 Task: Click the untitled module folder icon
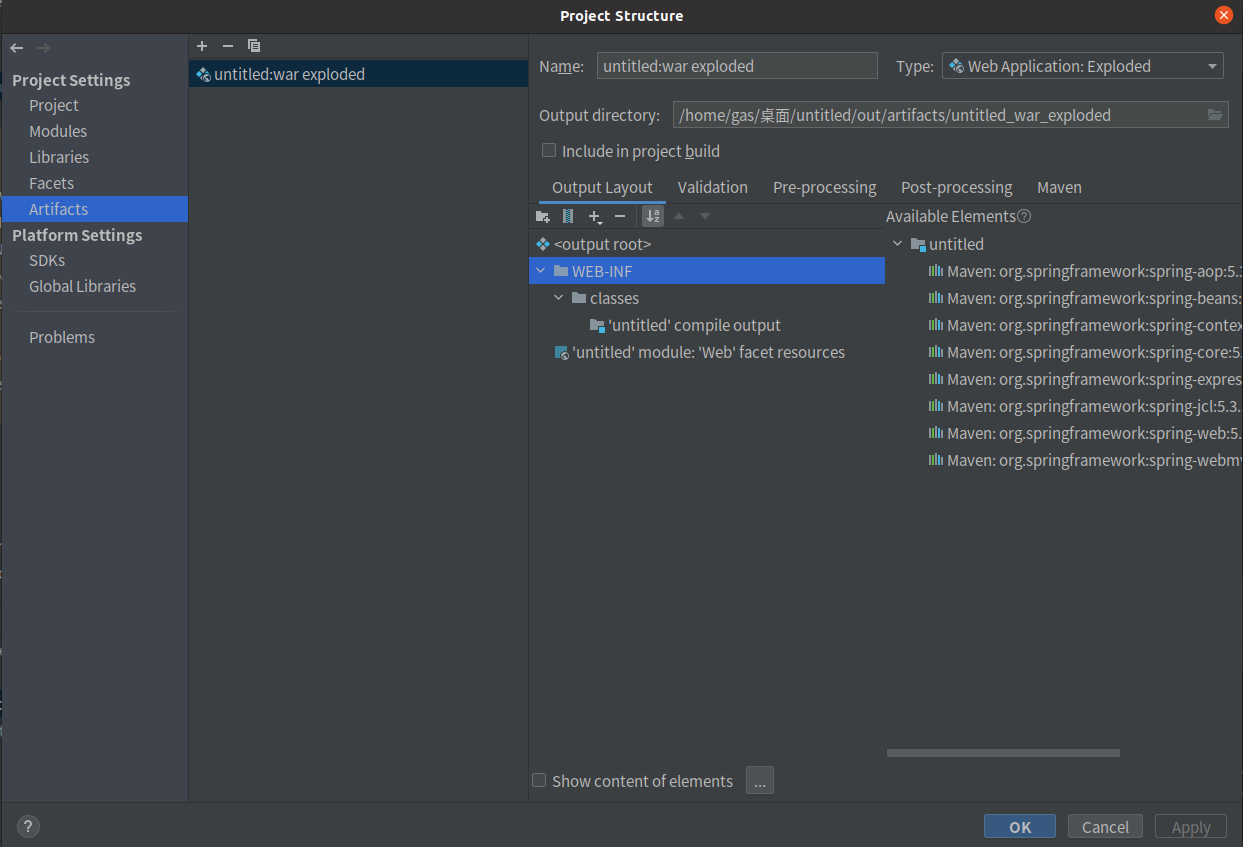[x=918, y=244]
